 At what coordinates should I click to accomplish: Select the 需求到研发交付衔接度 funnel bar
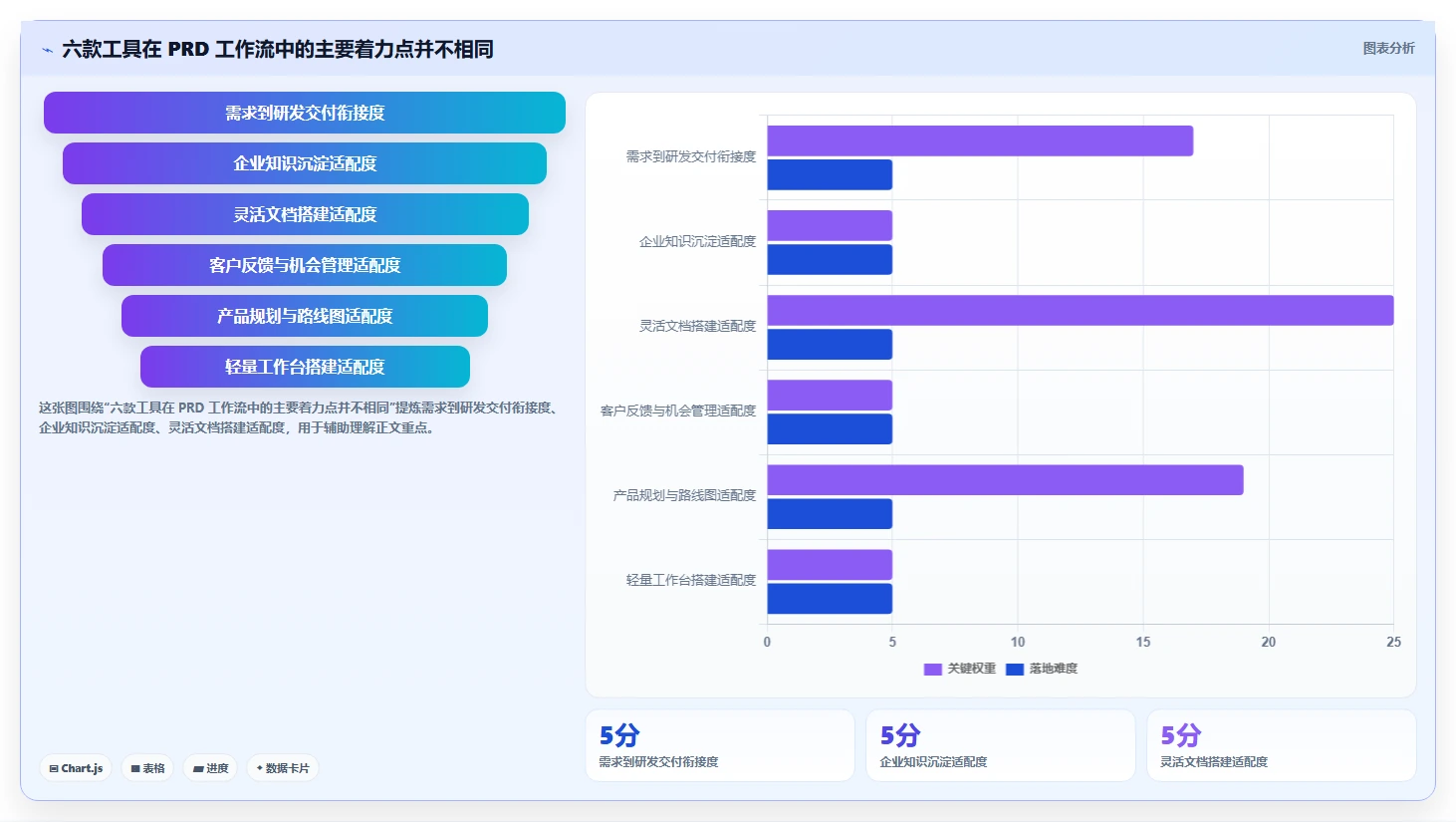[305, 113]
